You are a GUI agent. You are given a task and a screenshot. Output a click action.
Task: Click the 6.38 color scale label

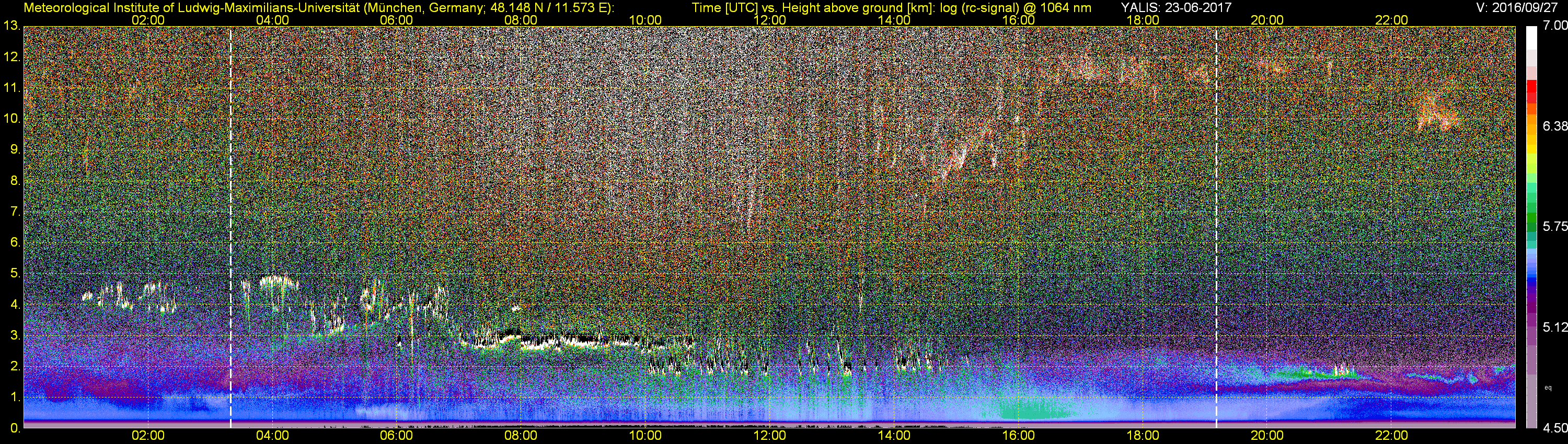click(1555, 126)
